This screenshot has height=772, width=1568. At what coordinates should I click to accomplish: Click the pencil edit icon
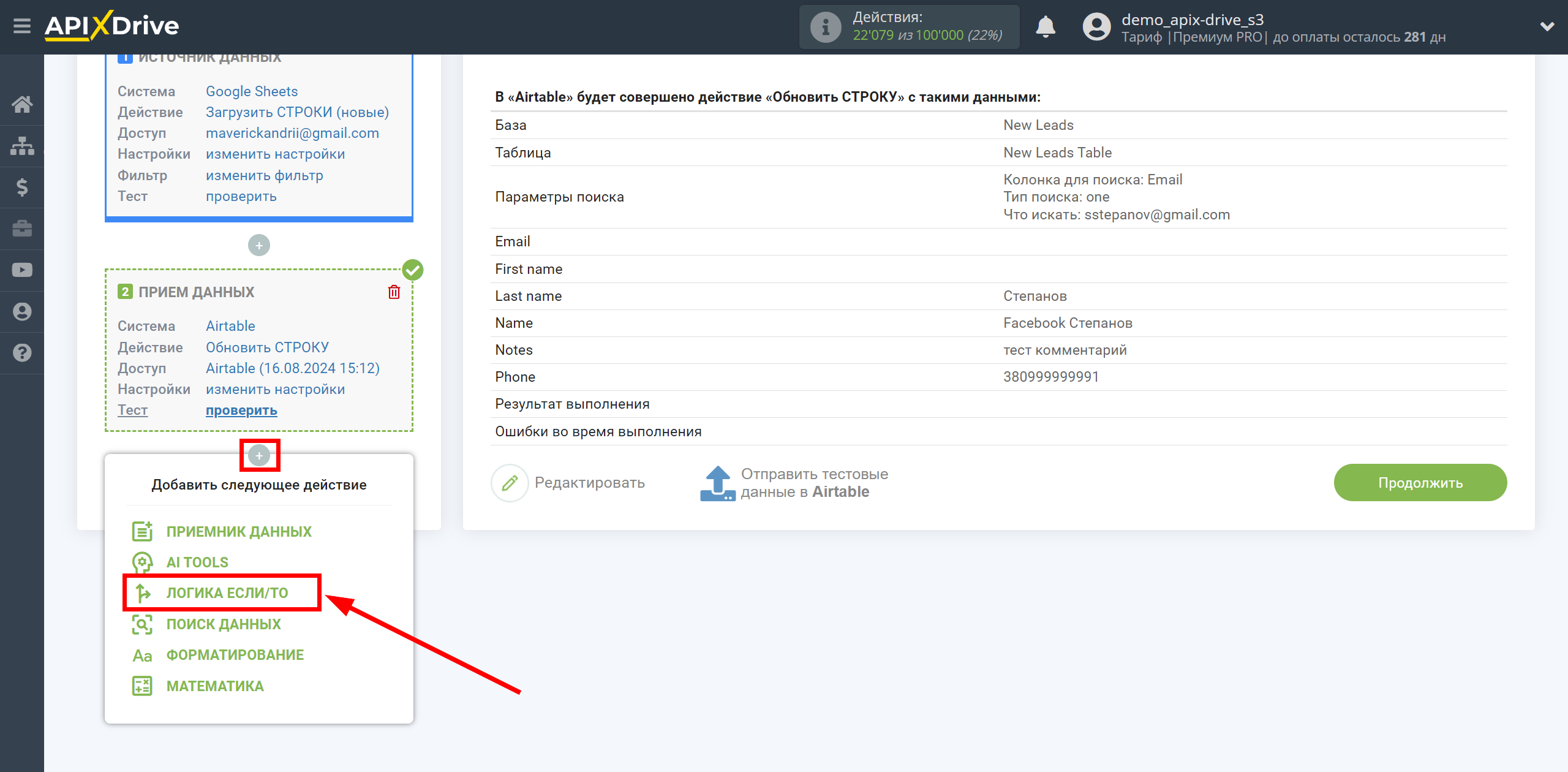tap(509, 483)
